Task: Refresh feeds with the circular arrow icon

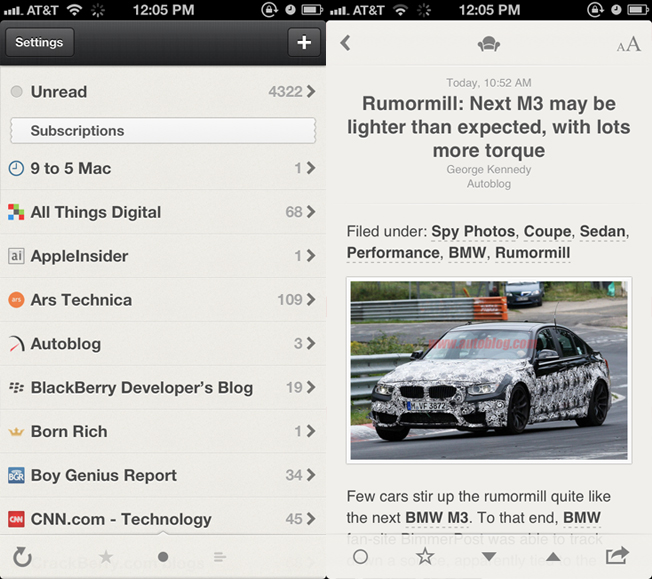Action: coord(22,557)
